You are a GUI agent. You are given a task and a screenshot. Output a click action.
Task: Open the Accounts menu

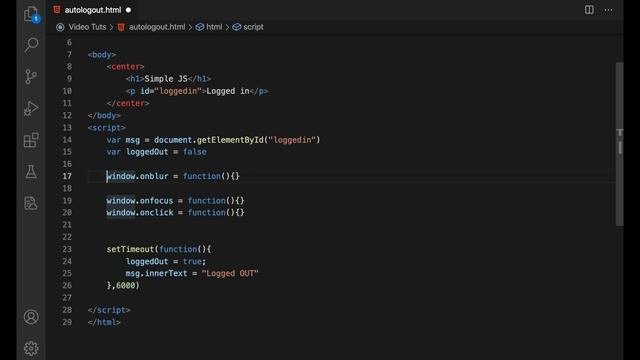pyautogui.click(x=31, y=317)
